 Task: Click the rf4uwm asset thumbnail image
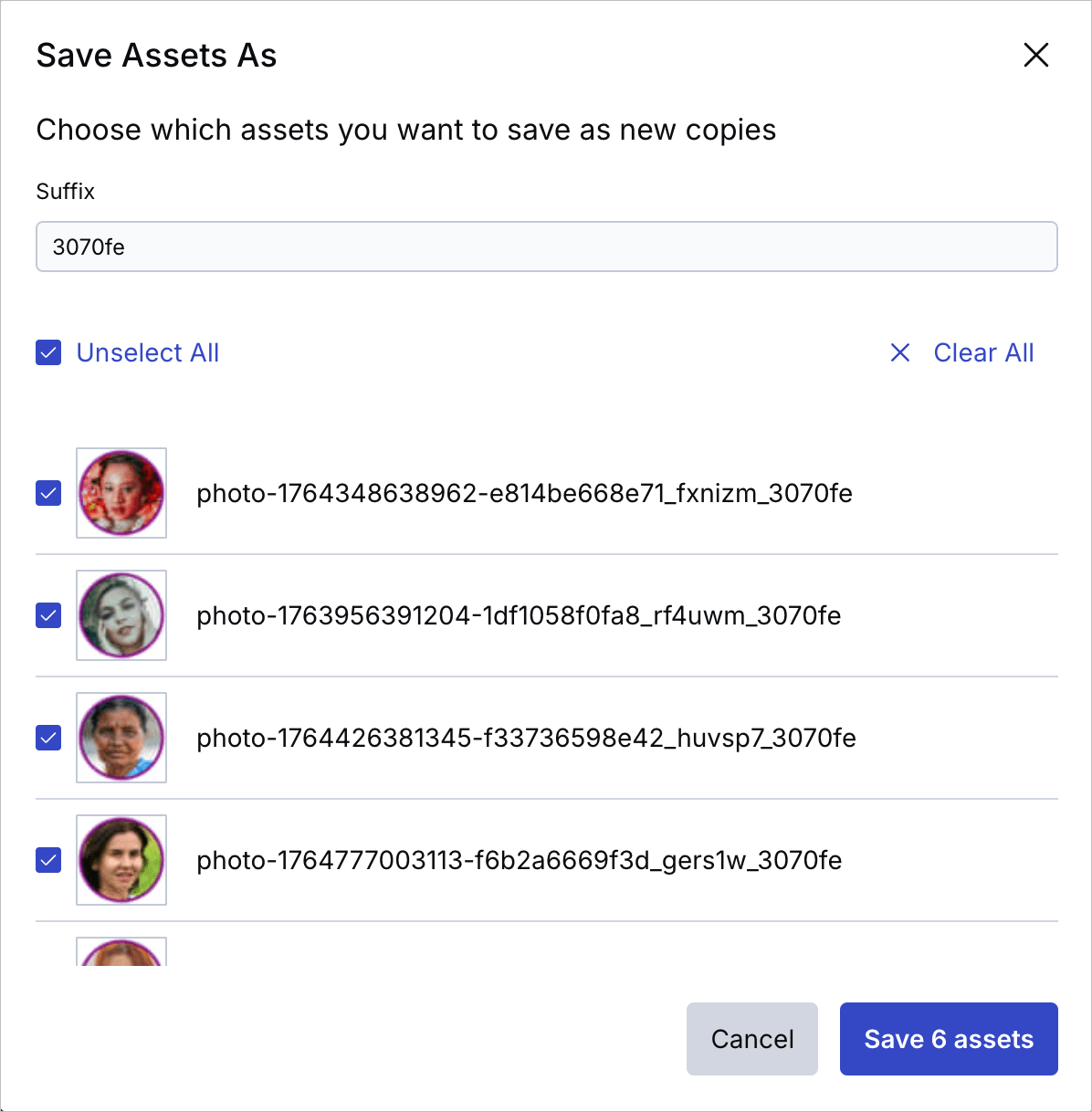coord(121,615)
